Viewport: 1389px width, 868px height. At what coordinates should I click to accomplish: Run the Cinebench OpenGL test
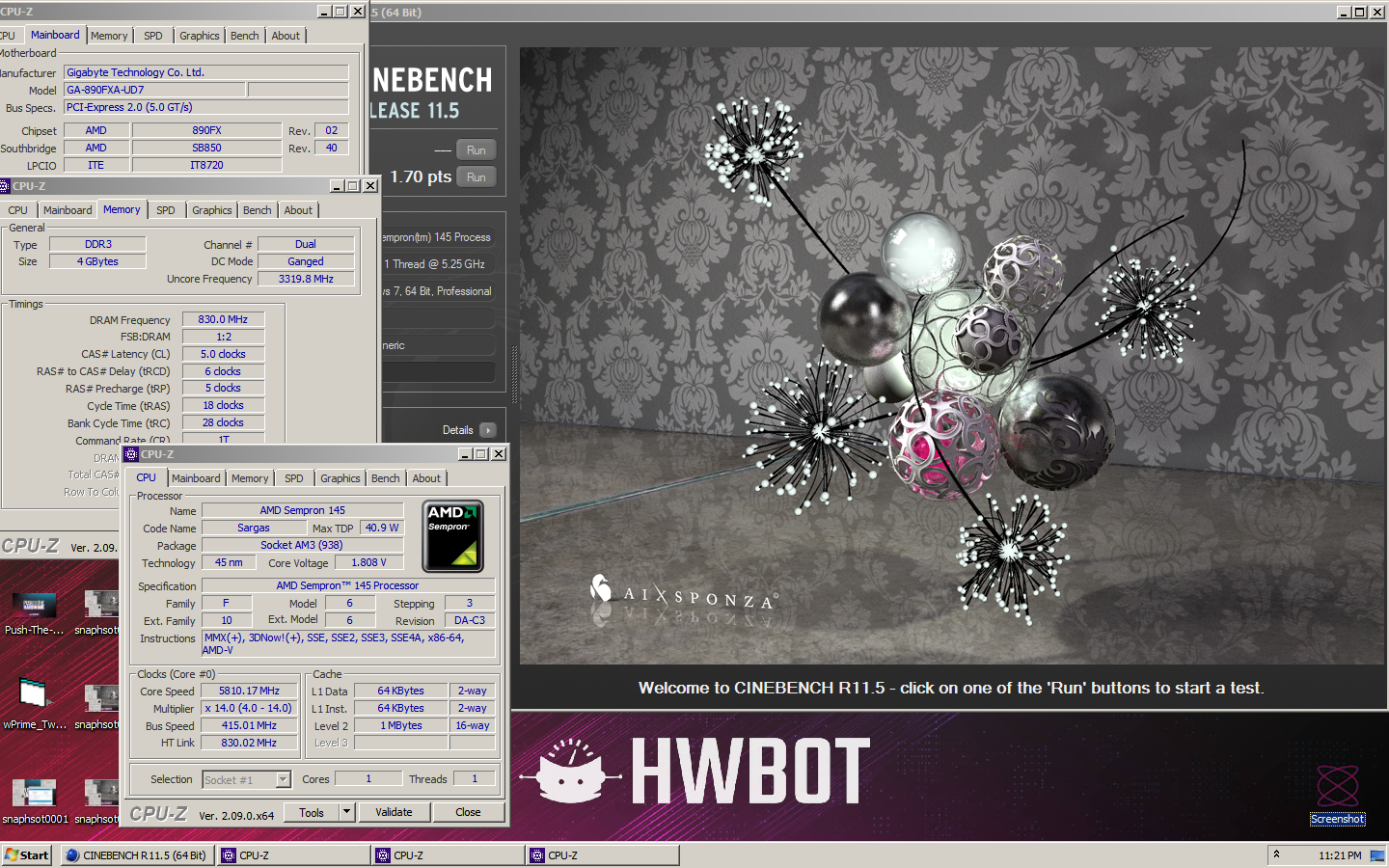point(477,150)
